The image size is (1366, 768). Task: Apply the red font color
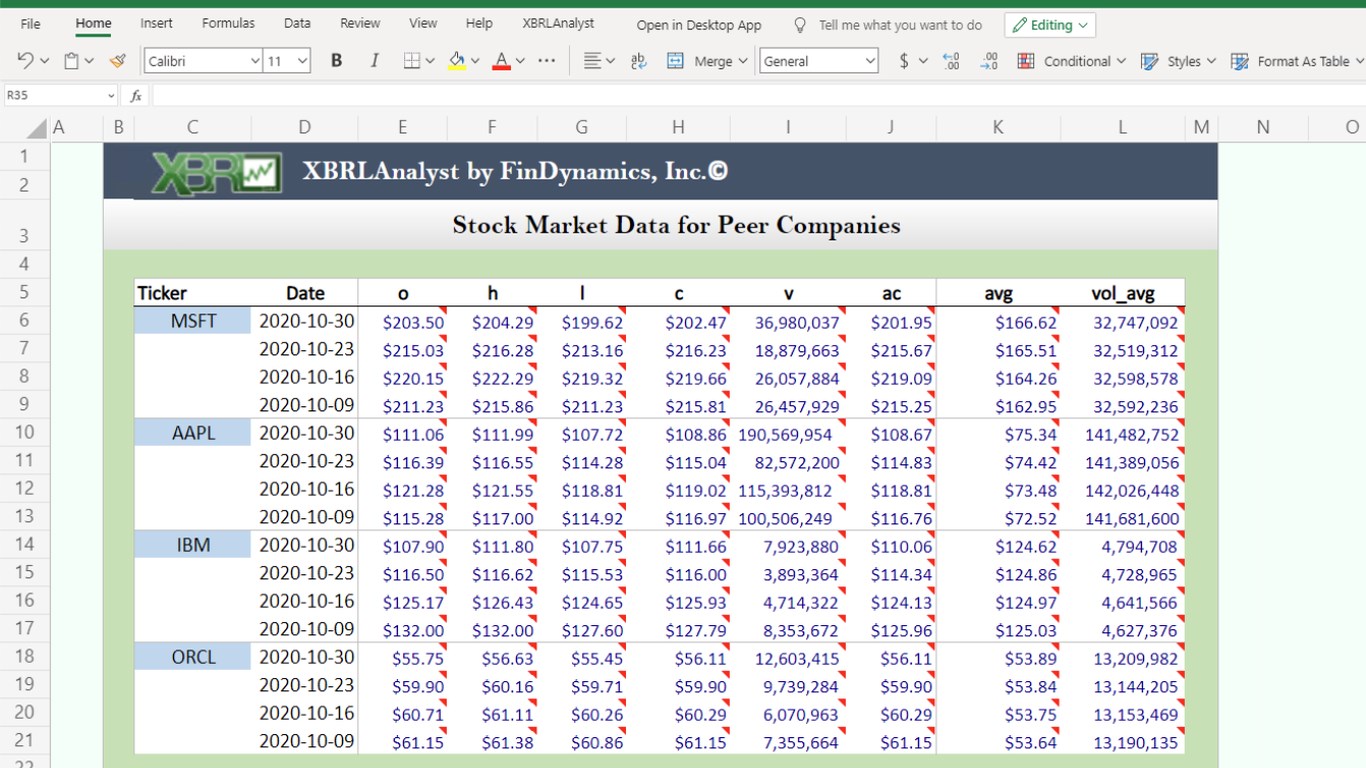[502, 61]
